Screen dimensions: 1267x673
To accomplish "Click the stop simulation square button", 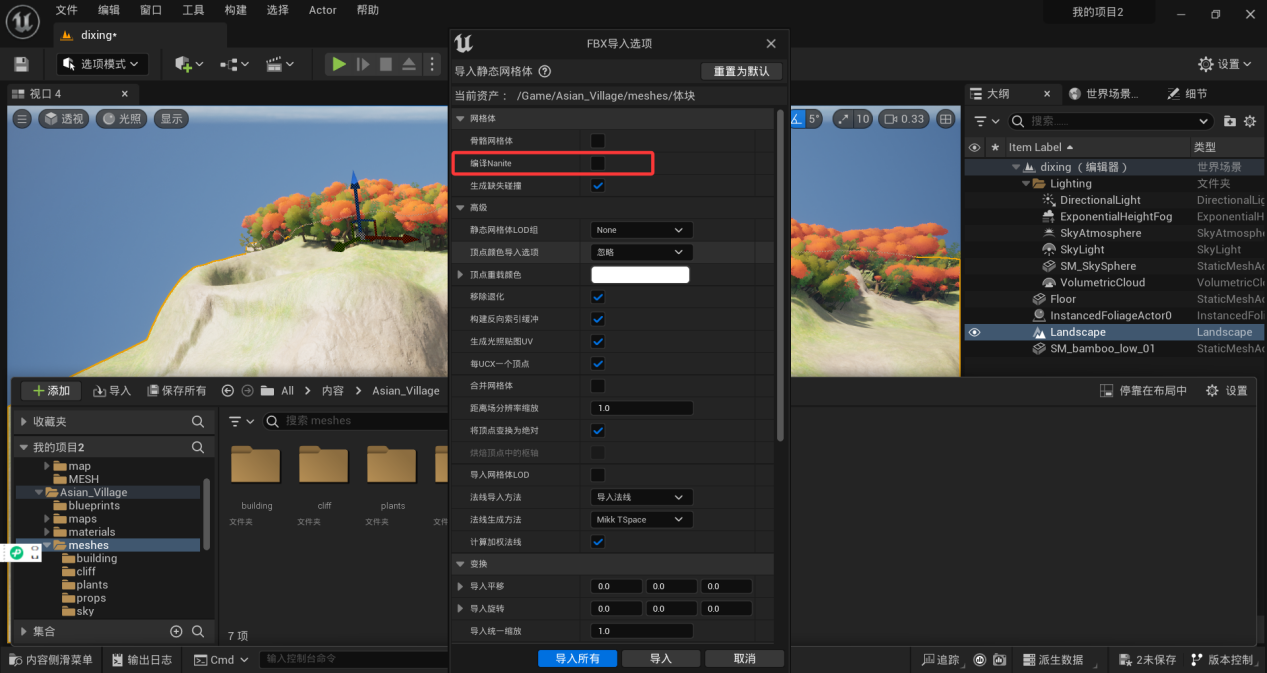I will coord(386,64).
